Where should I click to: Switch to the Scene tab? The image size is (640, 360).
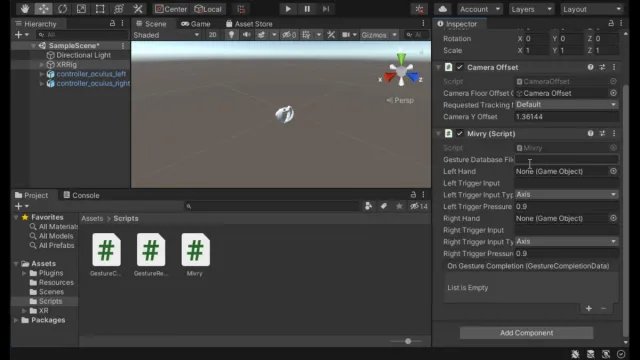coord(151,24)
